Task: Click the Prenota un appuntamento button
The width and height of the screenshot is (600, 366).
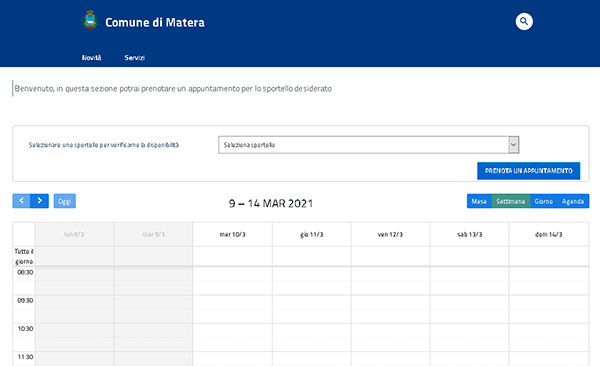Action: pos(528,171)
